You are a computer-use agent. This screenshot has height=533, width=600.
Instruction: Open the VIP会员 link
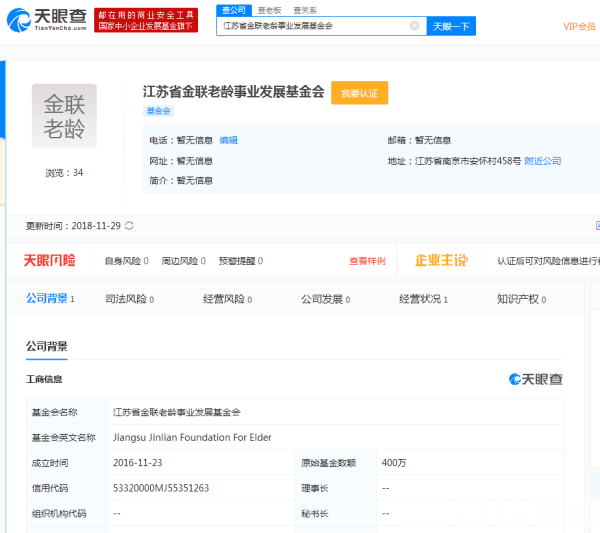pyautogui.click(x=578, y=27)
